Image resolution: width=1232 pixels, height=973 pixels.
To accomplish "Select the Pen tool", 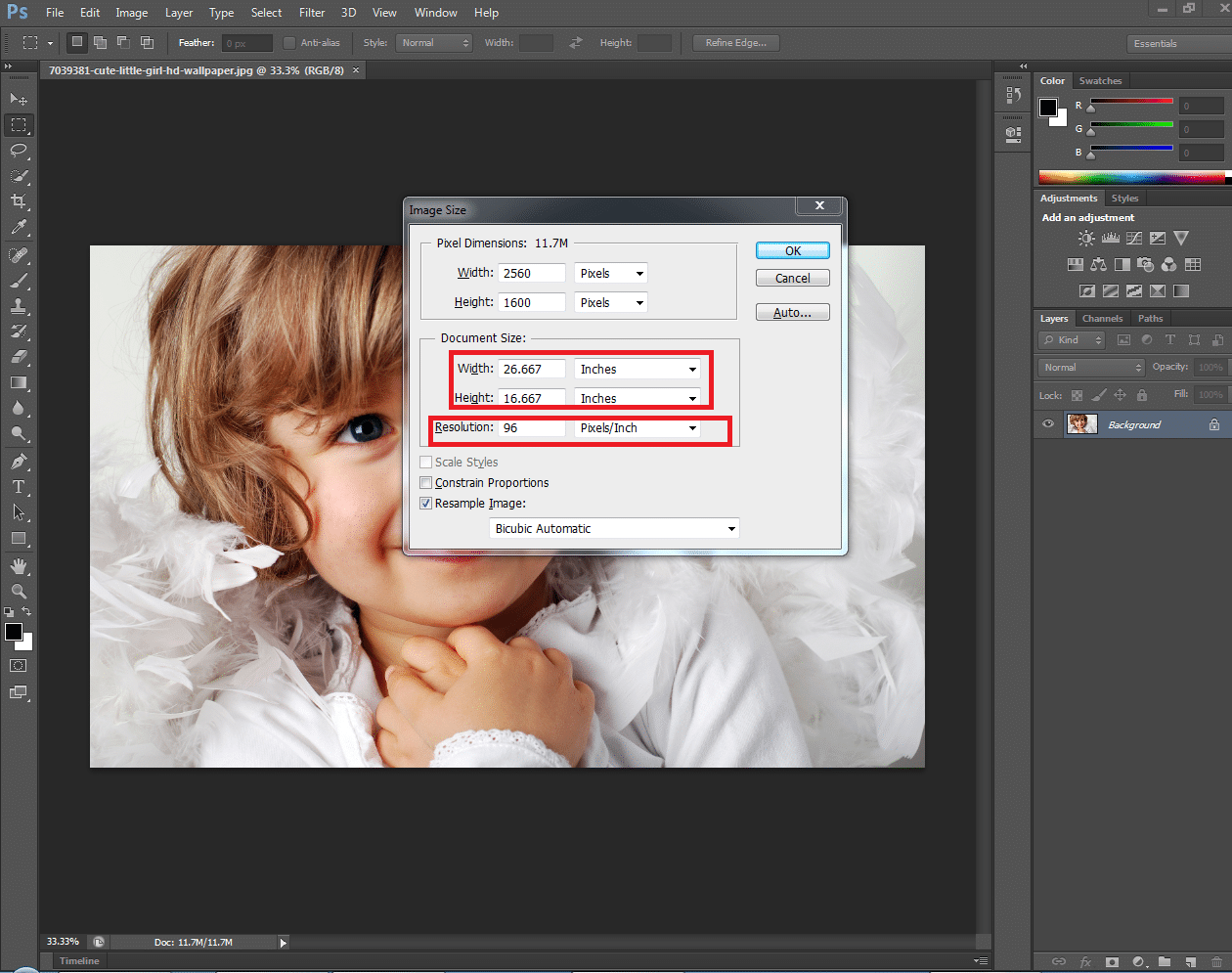I will coord(18,462).
